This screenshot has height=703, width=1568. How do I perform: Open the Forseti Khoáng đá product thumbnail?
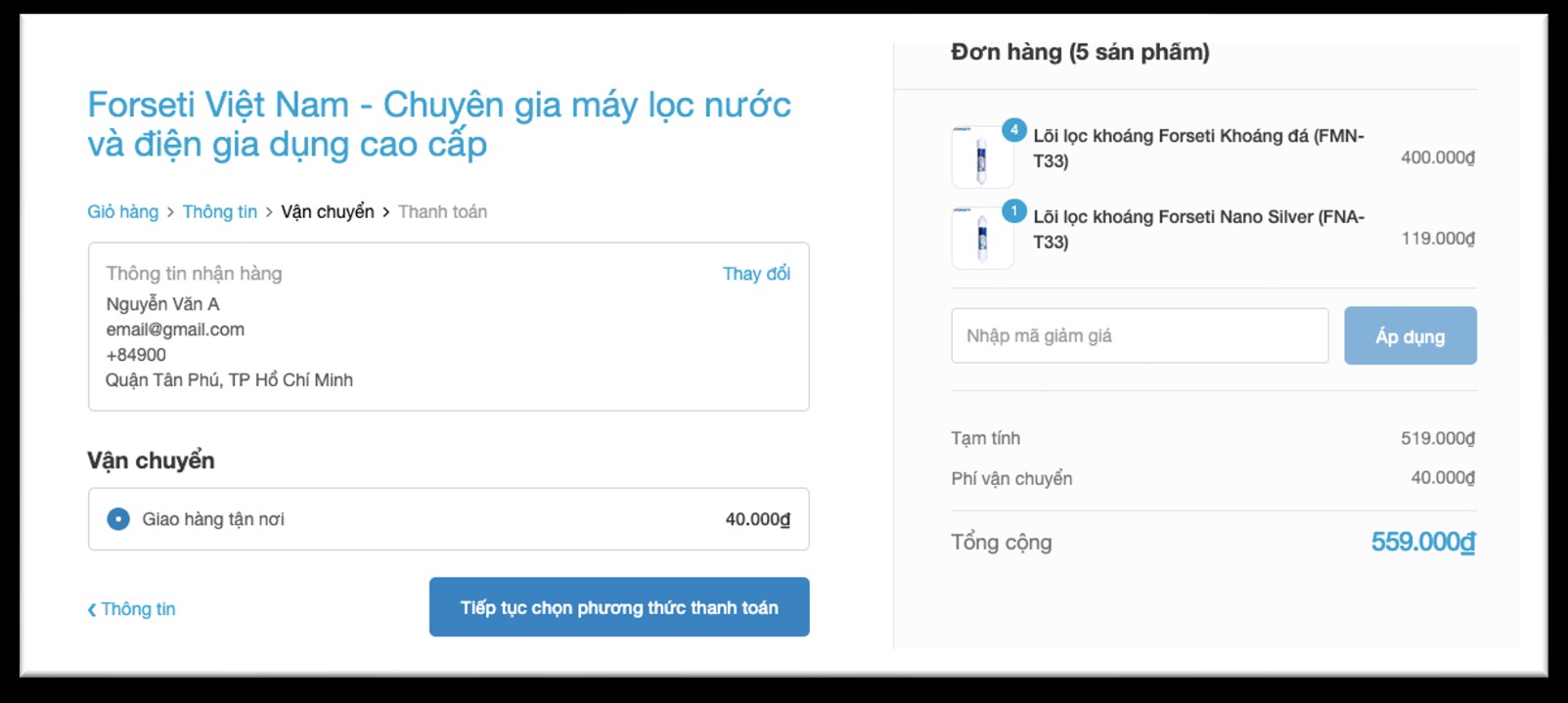tap(982, 156)
